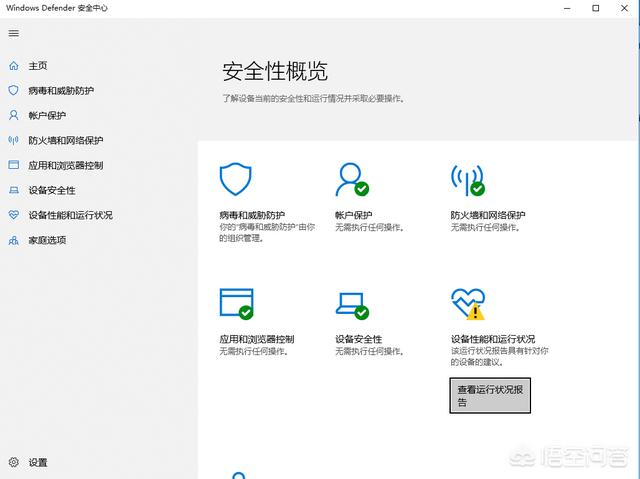Viewport: 640px width, 479px height.
Task: Open the large shield virus protection tile icon
Action: click(x=236, y=179)
